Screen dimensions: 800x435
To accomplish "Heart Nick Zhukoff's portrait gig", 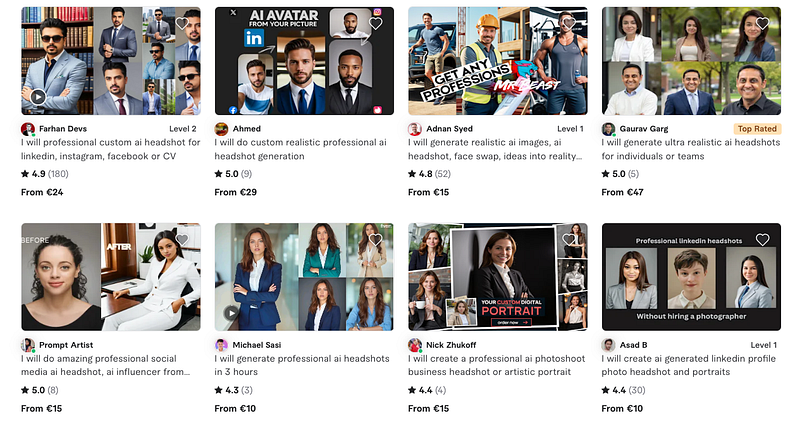I will tap(569, 240).
